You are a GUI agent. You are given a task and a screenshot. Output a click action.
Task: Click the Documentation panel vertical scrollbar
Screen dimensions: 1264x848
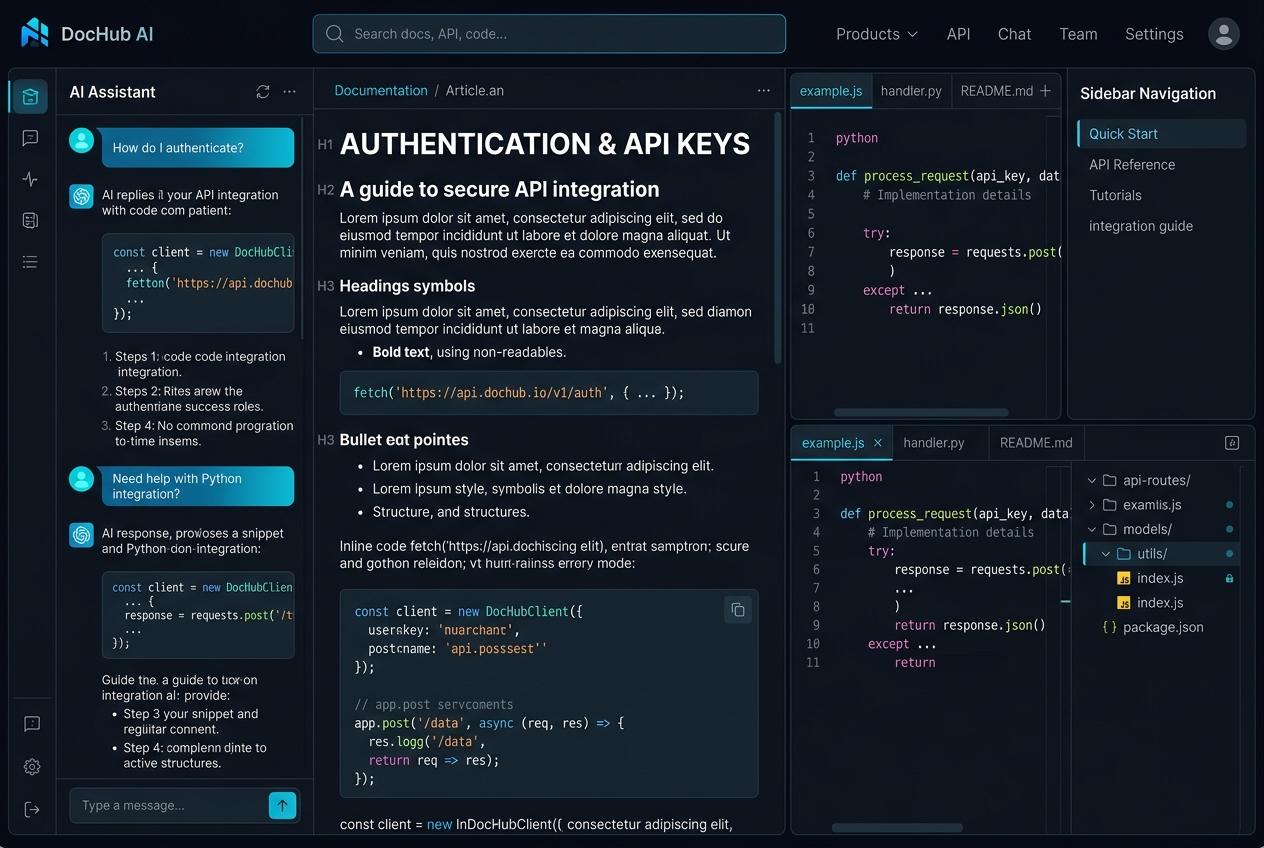(x=778, y=236)
